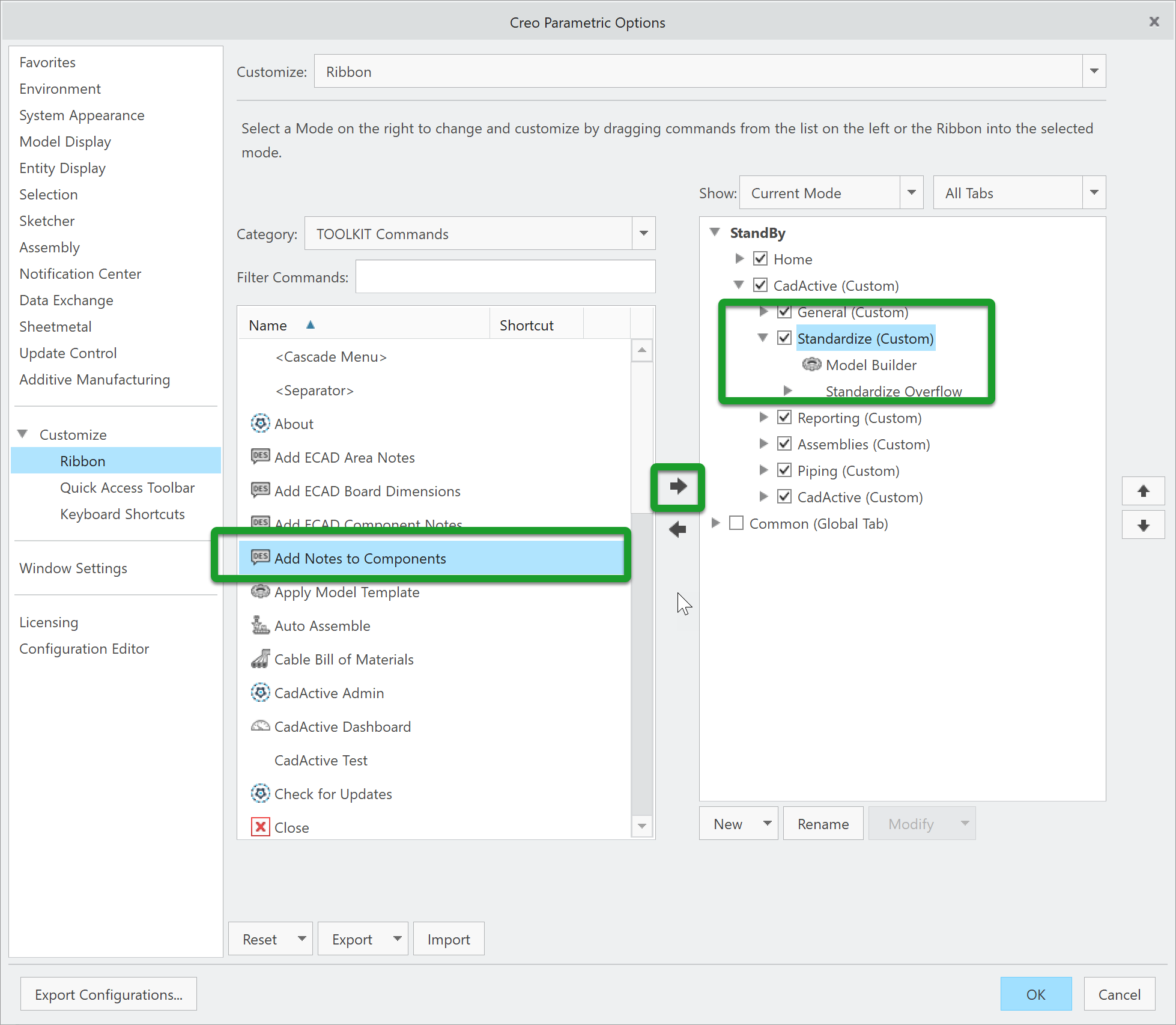Viewport: 1176px width, 1025px height.
Task: Click the move down arrow button
Action: [1143, 525]
